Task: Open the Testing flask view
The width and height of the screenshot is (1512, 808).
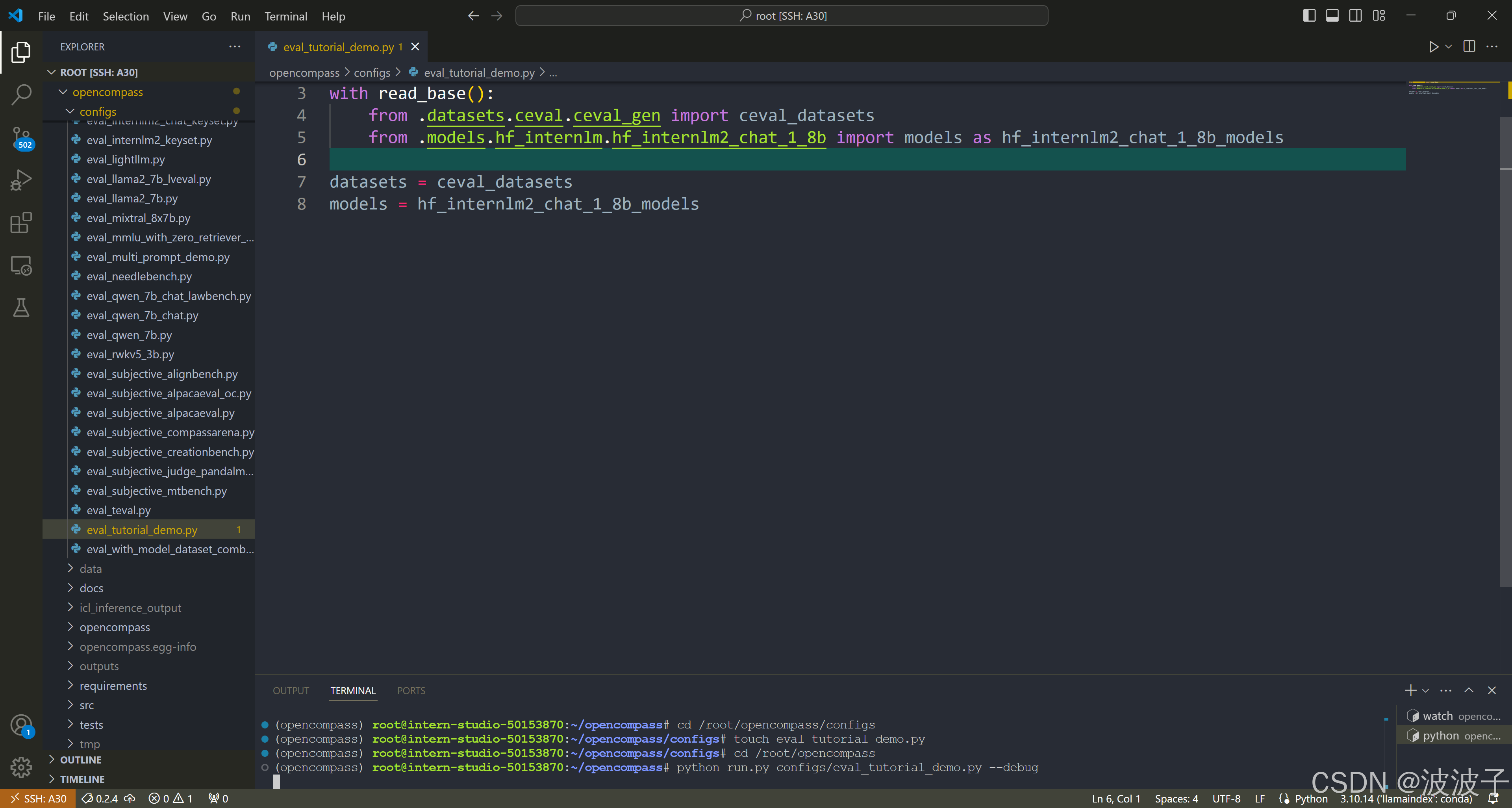Action: [21, 308]
